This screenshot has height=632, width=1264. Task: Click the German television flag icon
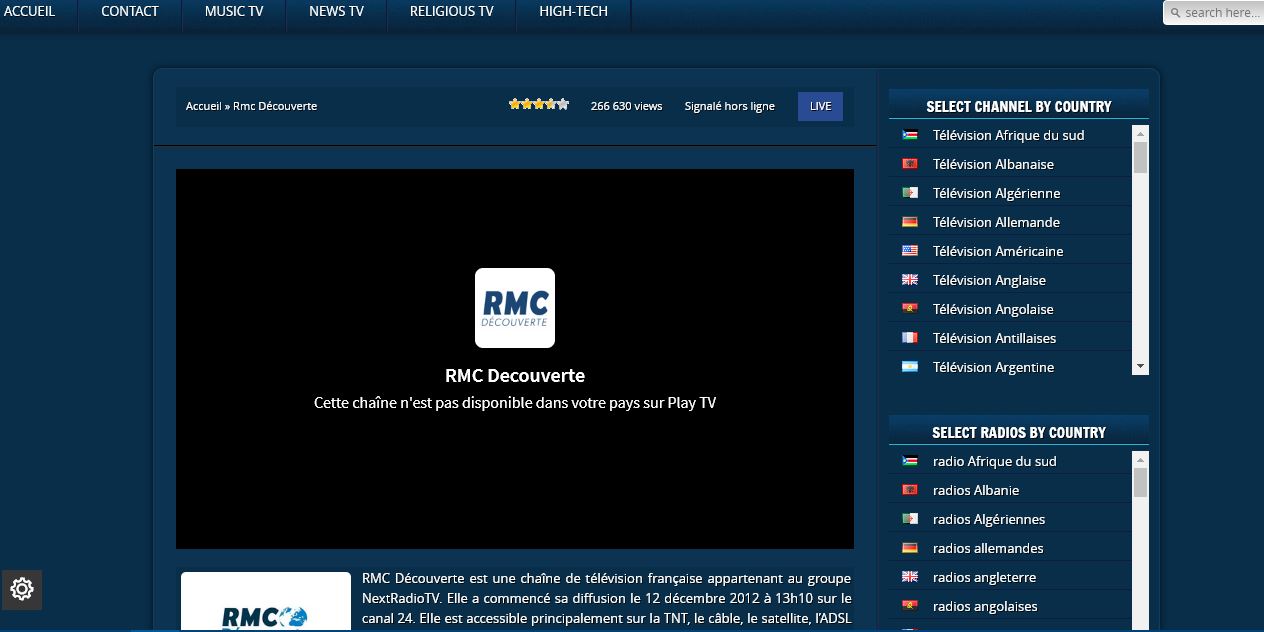[910, 222]
